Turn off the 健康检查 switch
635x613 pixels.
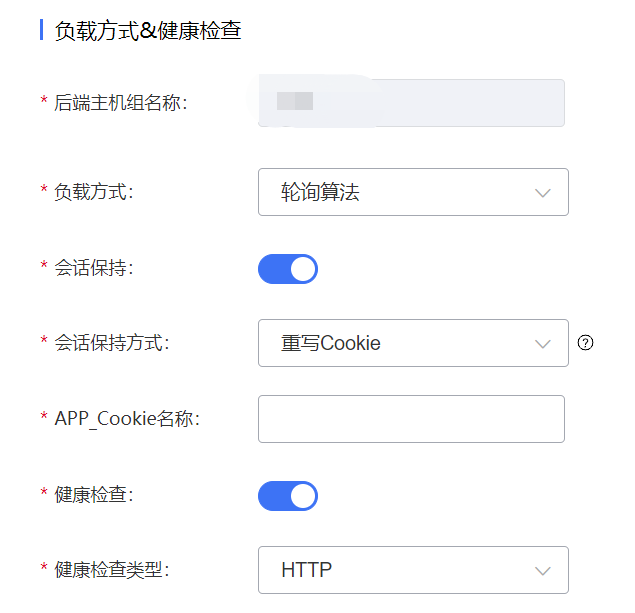[x=288, y=495]
